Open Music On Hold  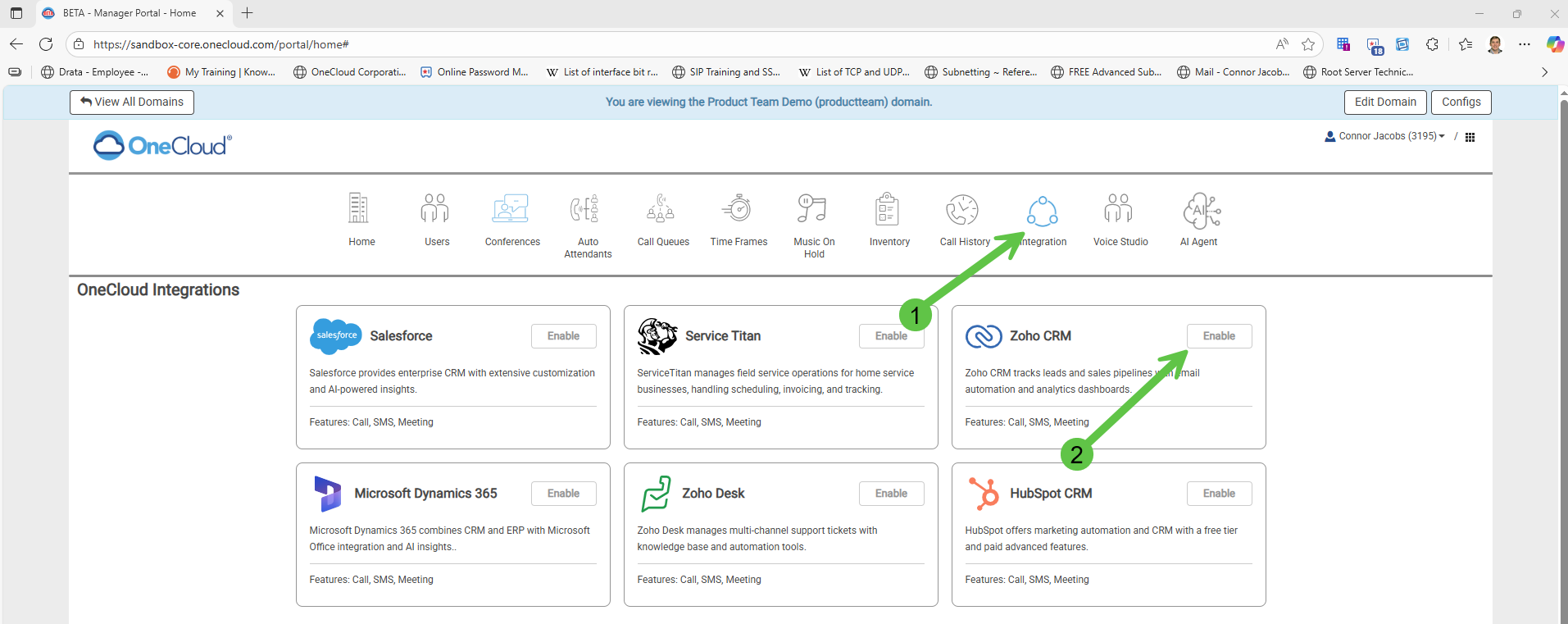pos(813,210)
